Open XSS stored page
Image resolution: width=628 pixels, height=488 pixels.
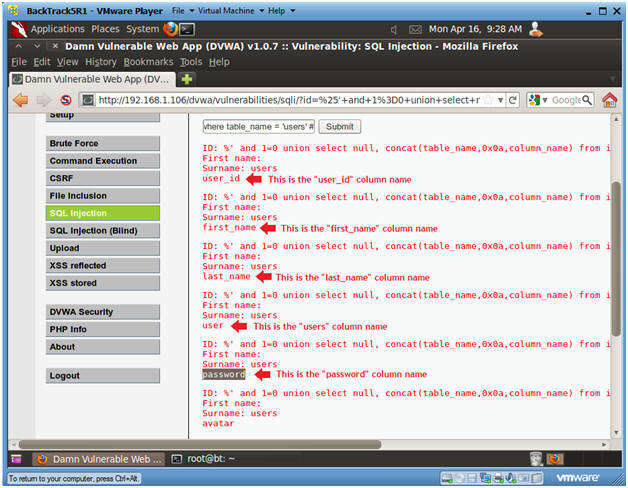[103, 283]
